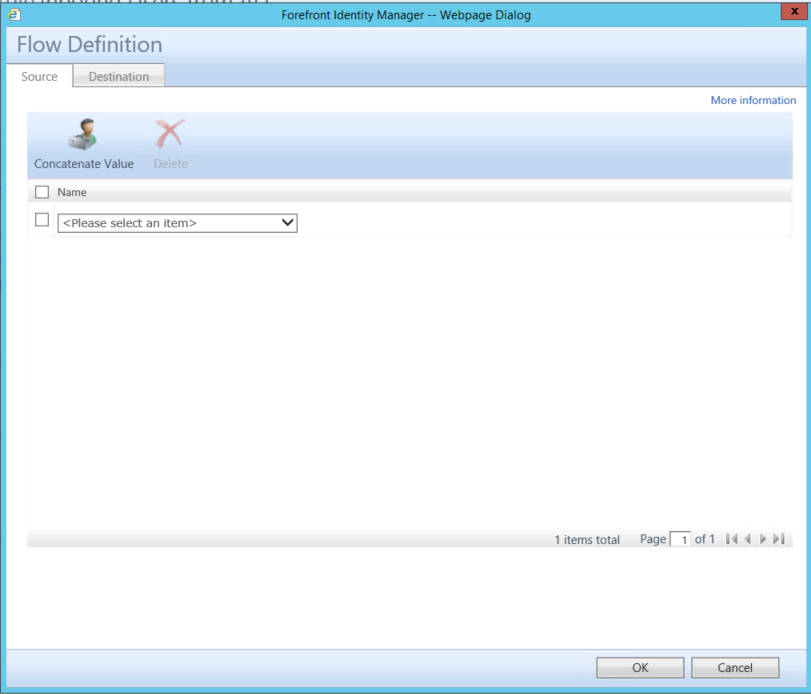
Task: Go to last page arrow
Action: (x=779, y=539)
